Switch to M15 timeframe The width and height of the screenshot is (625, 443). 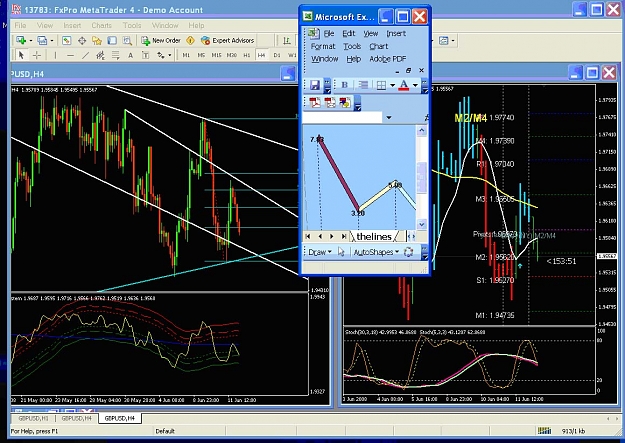pos(216,55)
